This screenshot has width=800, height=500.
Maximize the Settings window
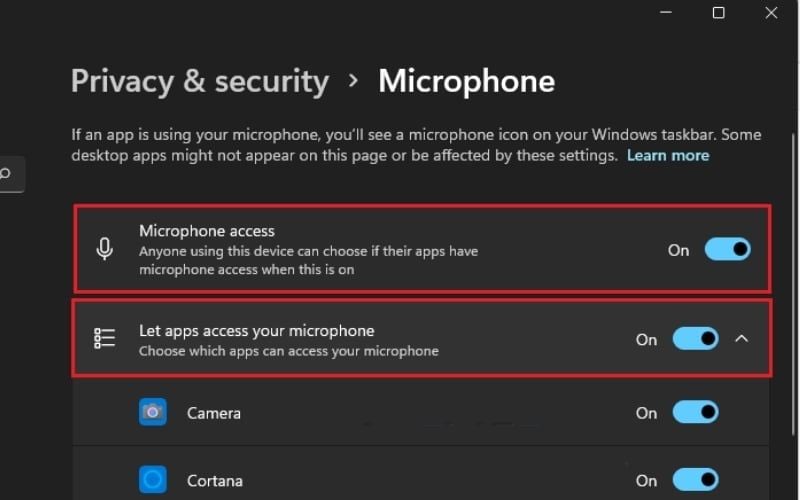(x=718, y=13)
